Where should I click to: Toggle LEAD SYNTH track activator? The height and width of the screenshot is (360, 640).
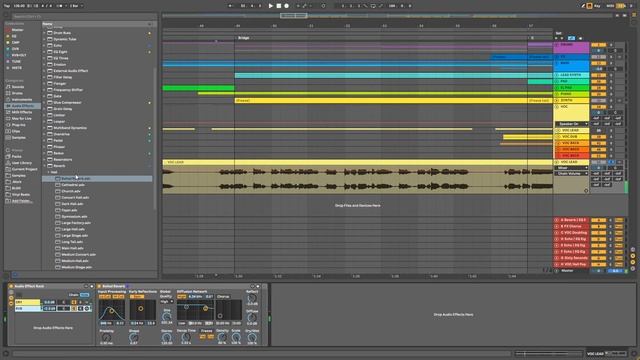click(x=598, y=75)
